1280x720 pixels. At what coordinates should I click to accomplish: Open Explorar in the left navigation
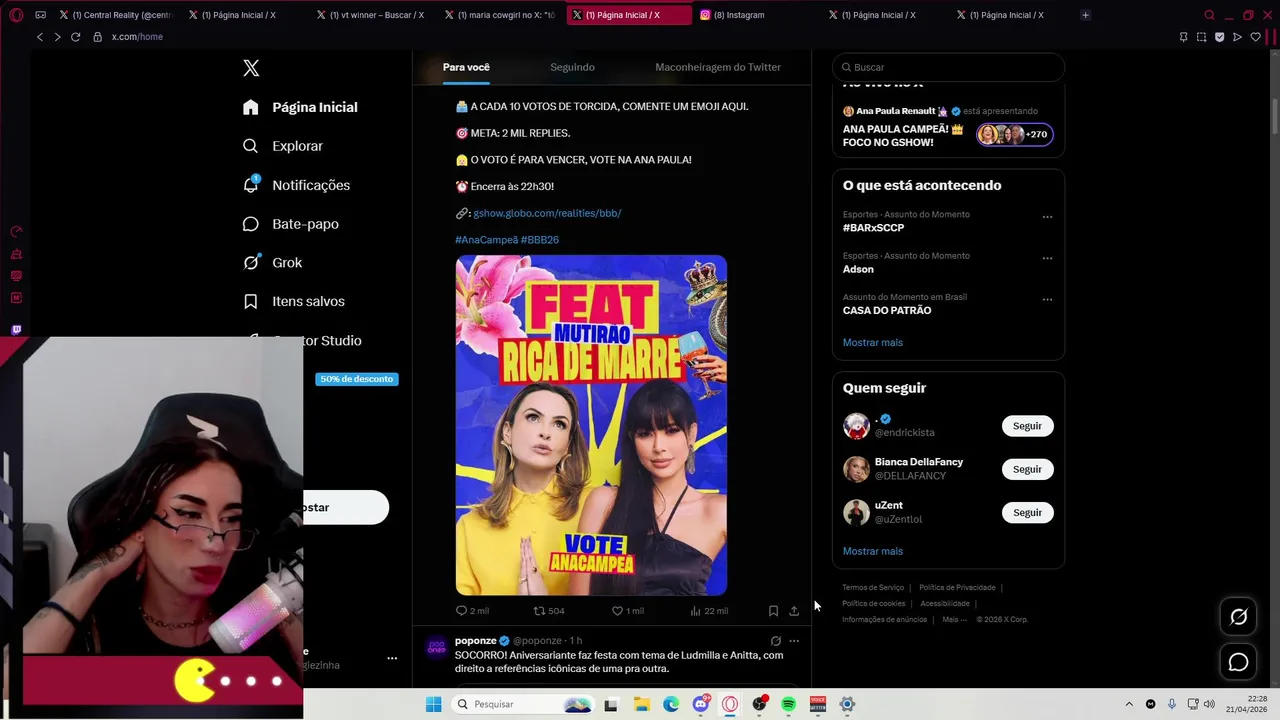284,146
